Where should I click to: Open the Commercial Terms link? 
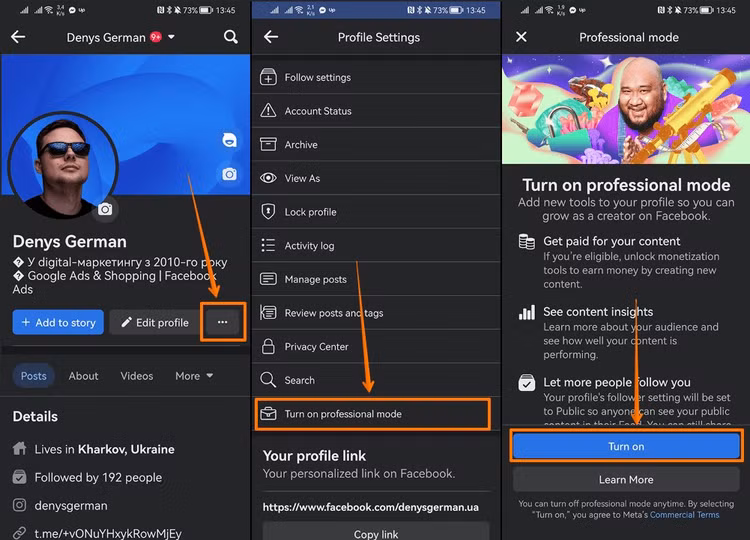click(685, 515)
